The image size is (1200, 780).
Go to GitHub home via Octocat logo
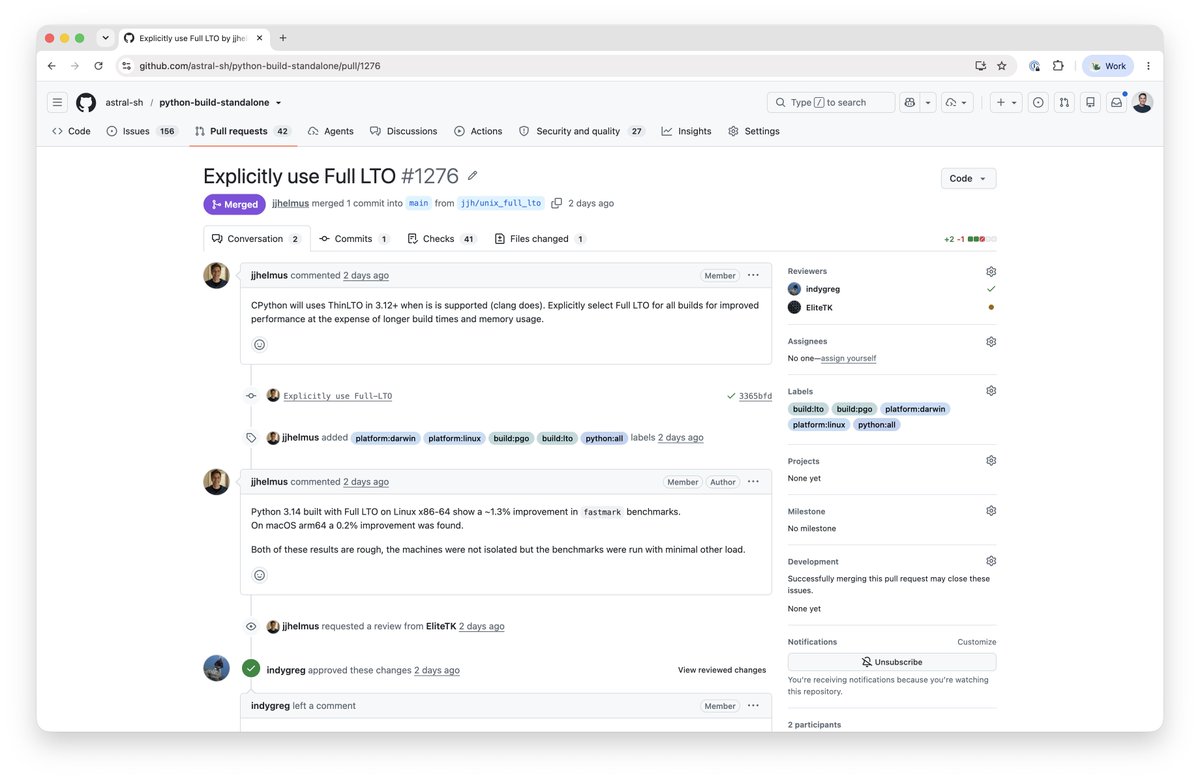86,102
